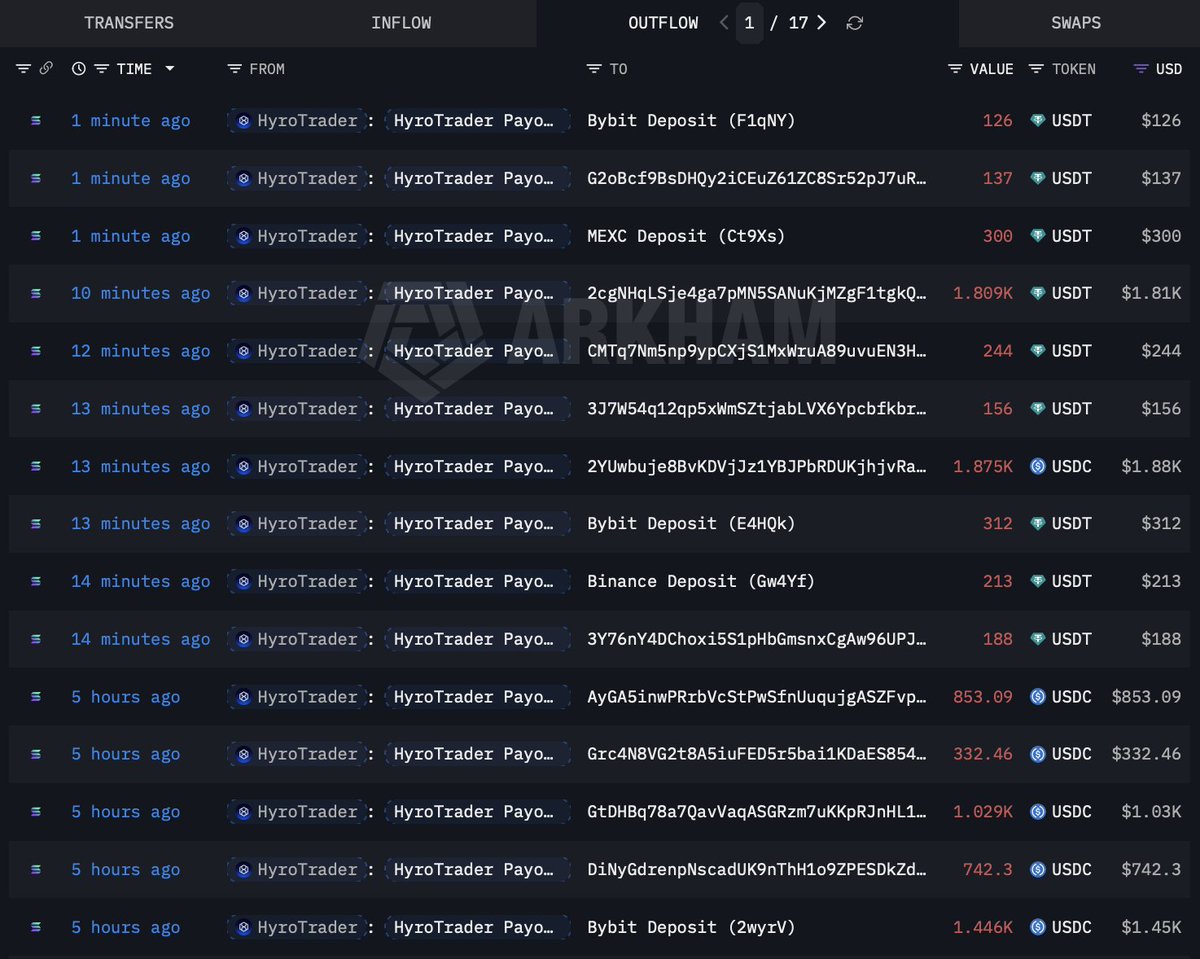1200x959 pixels.
Task: Open Bybit Deposit (E4HQk) address
Action: (x=691, y=524)
